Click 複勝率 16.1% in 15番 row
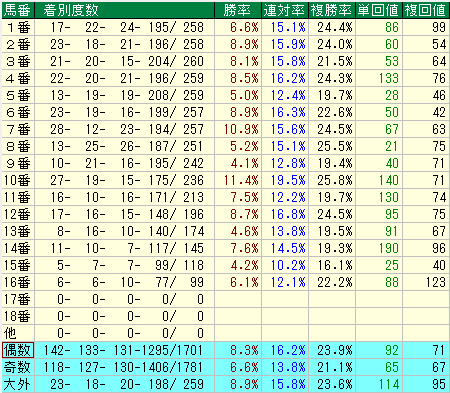450x393 pixels. [x=335, y=265]
